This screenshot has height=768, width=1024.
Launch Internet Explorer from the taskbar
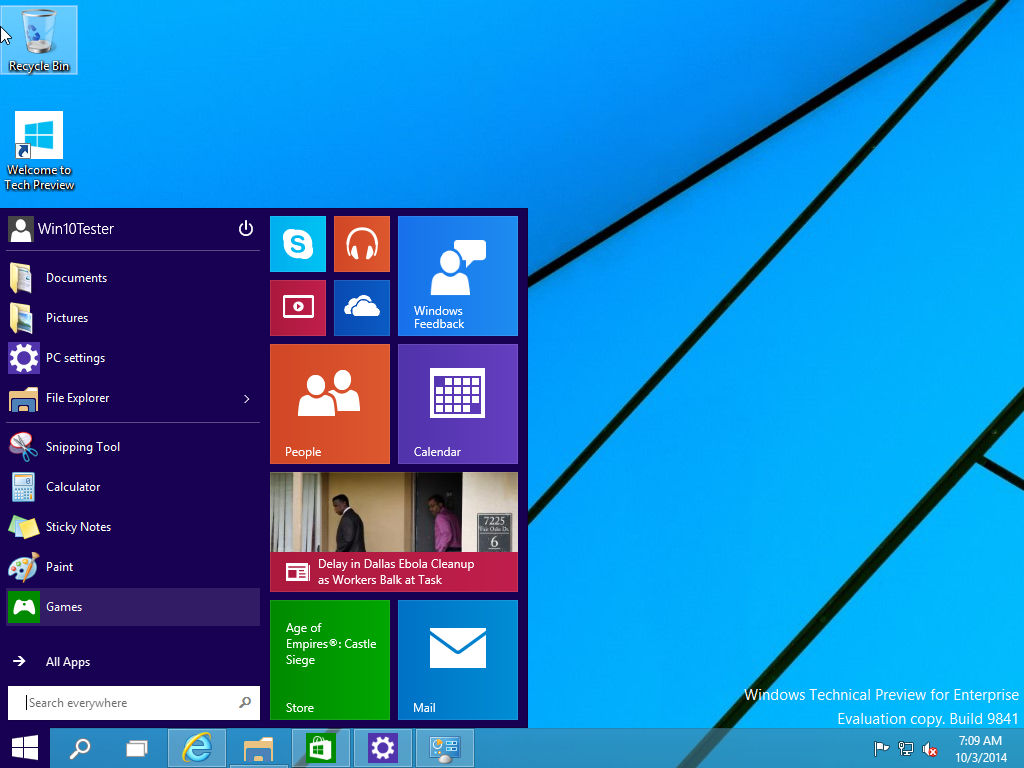coord(196,747)
